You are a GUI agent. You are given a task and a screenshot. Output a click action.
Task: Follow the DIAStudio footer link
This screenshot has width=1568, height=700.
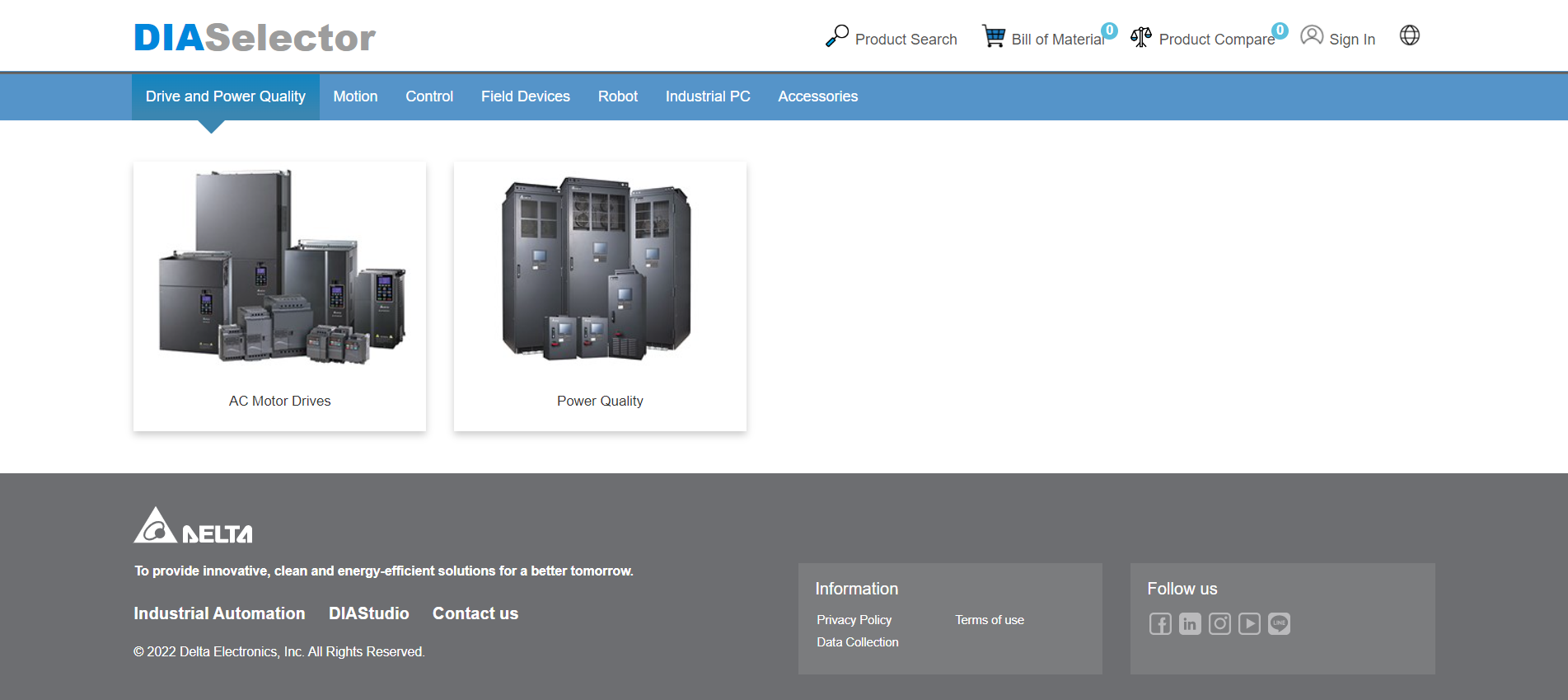[368, 613]
